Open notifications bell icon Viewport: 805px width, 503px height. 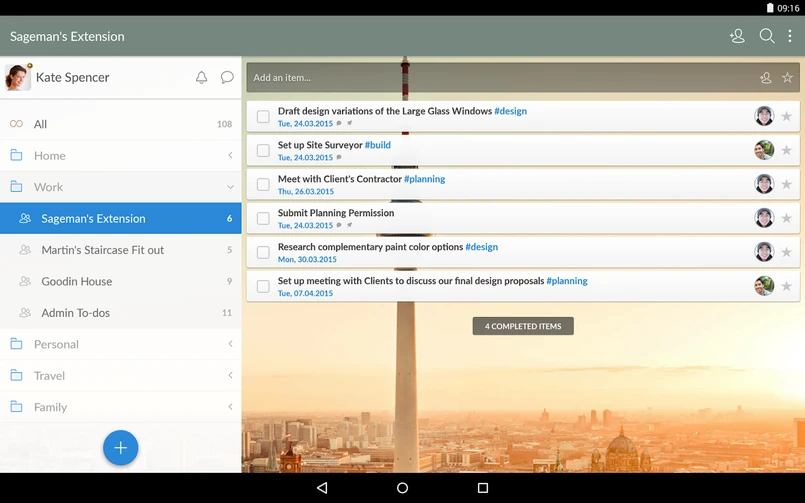(x=201, y=77)
